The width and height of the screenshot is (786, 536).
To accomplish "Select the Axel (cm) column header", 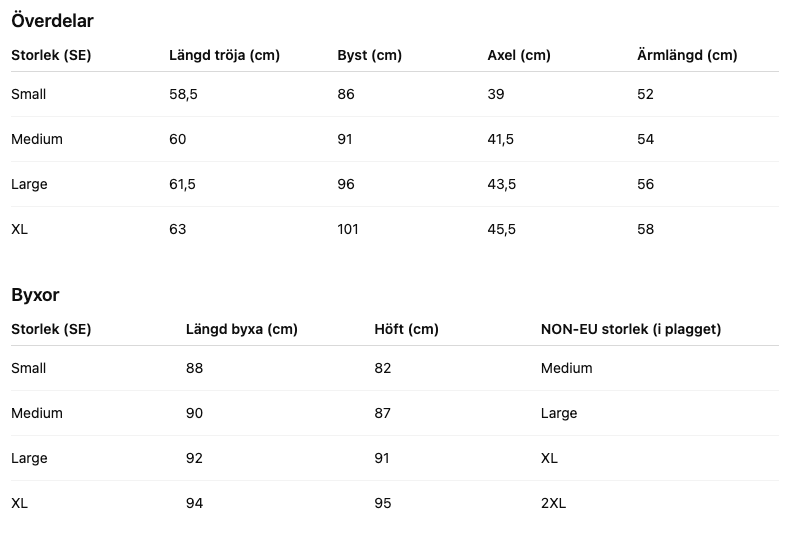I will (518, 55).
